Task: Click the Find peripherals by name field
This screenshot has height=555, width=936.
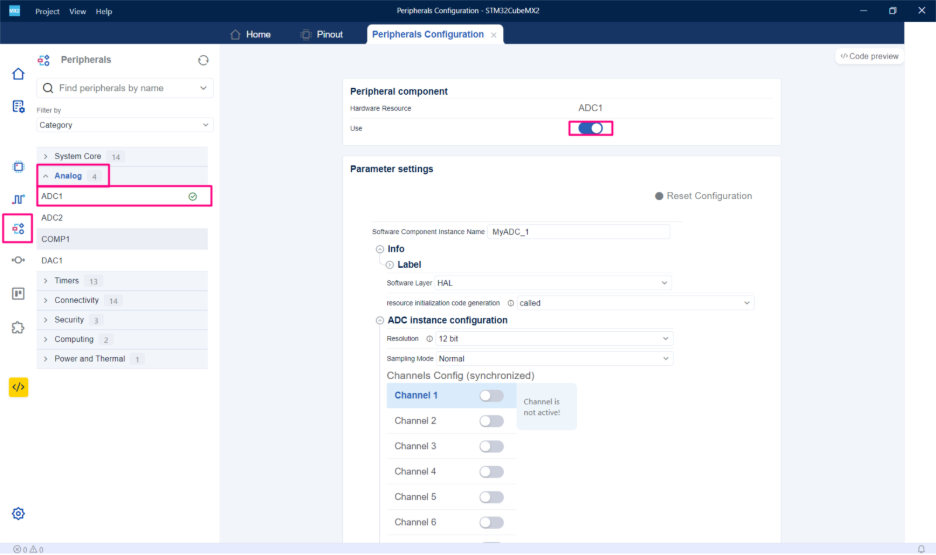Action: [x=124, y=88]
